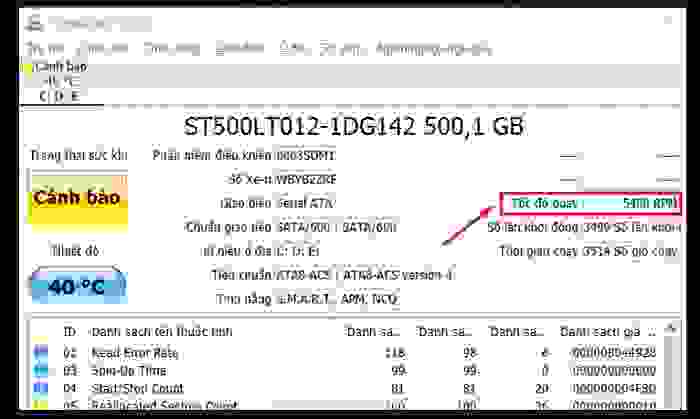700x419 pixels.
Task: Click the blue status icon of Spin-Up Time
Action: point(41,370)
